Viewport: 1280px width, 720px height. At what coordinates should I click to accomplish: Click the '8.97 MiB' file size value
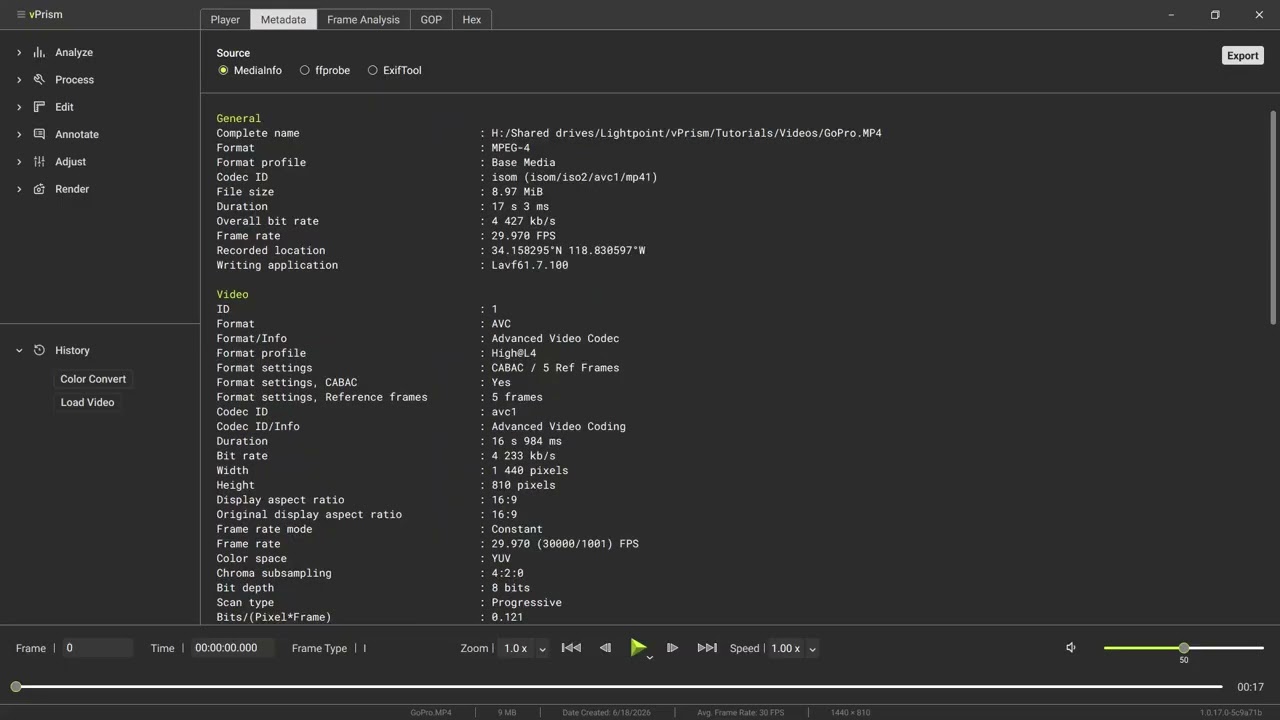[x=517, y=192]
